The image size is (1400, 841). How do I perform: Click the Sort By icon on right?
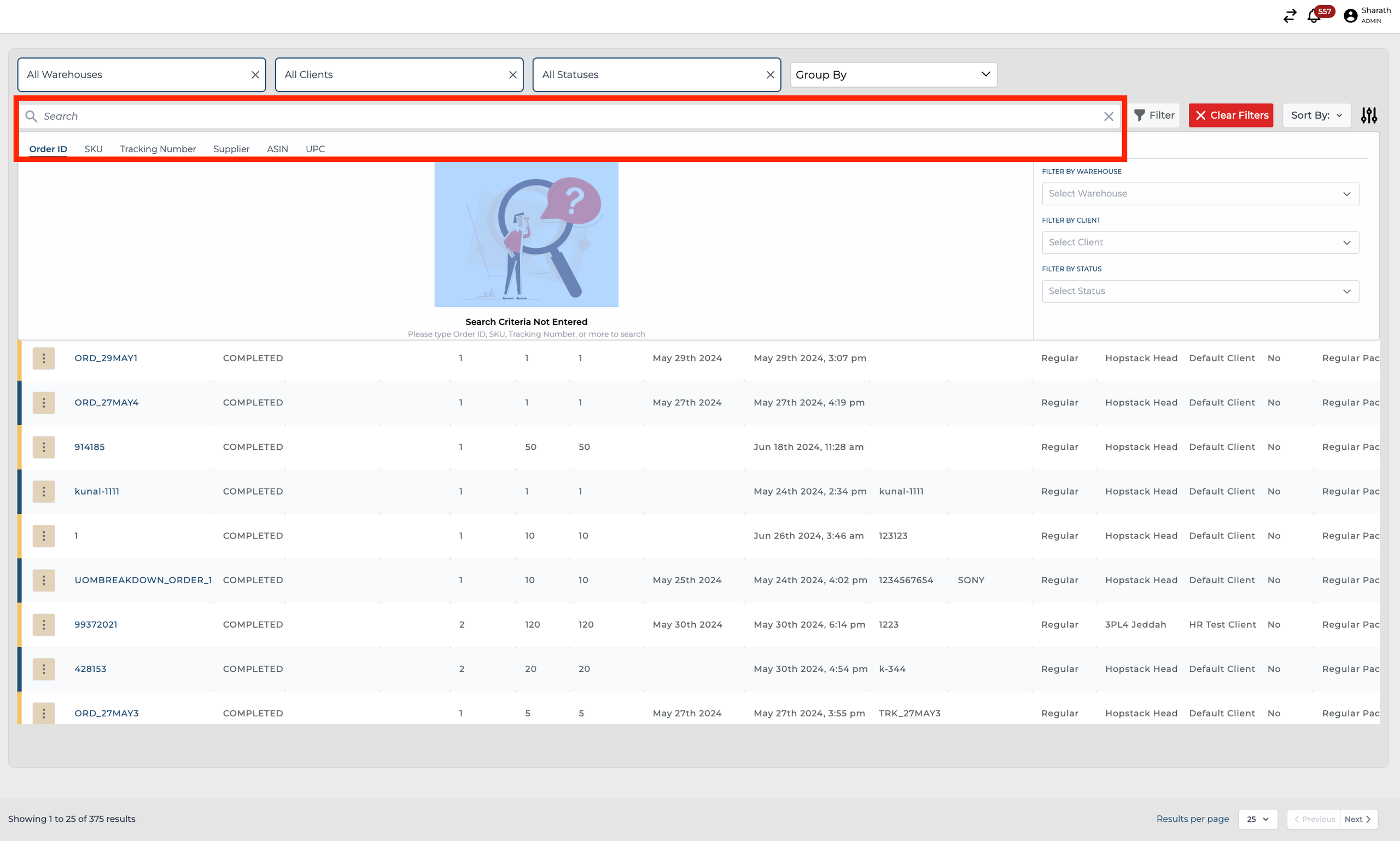1370,115
